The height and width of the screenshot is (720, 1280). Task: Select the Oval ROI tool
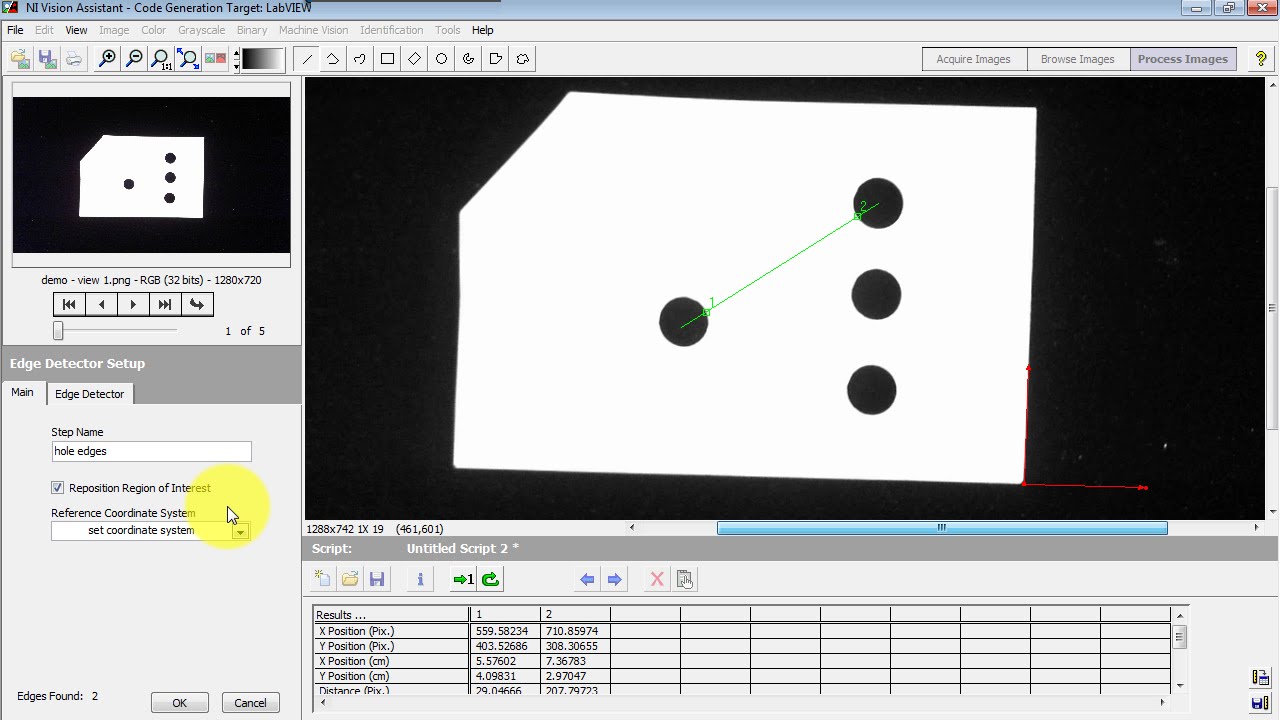coord(441,59)
